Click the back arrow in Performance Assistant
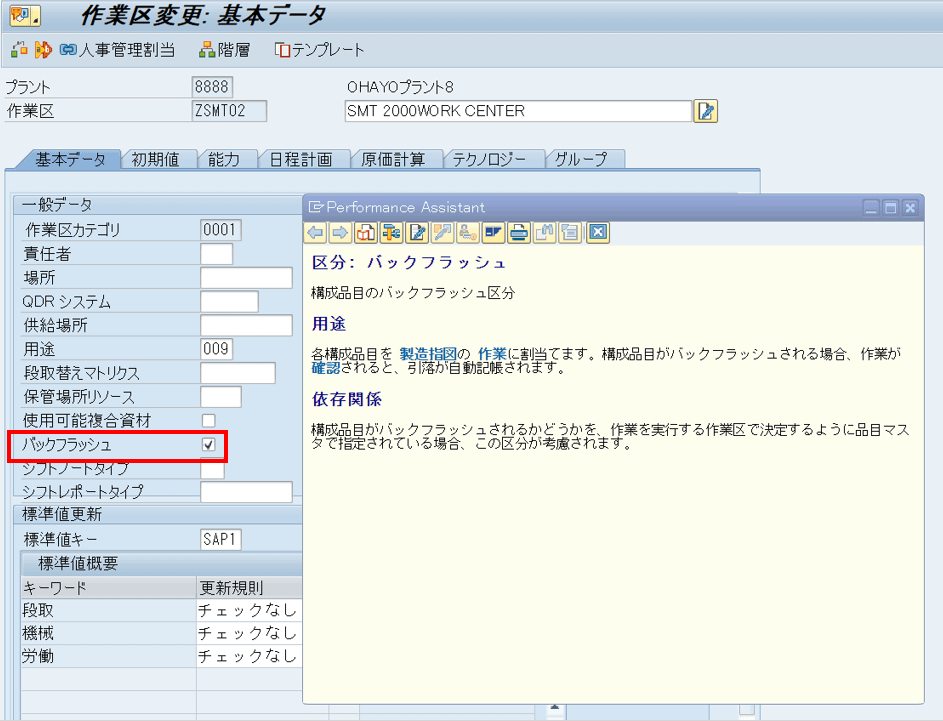 tap(315, 233)
